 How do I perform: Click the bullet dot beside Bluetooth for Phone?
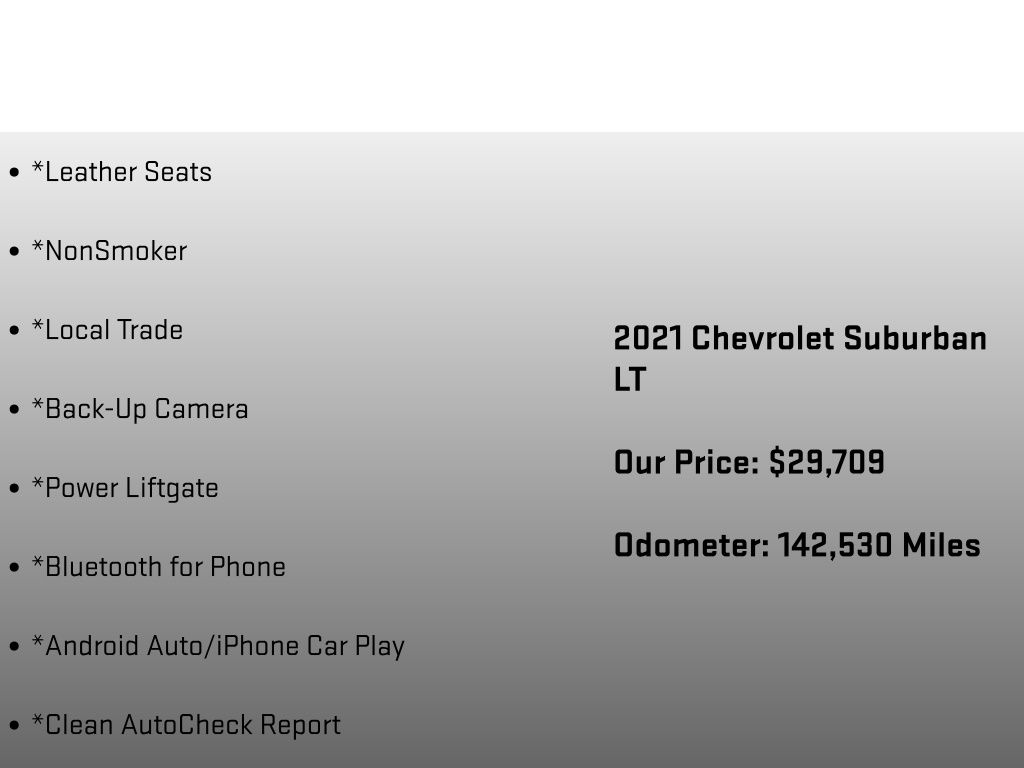[x=14, y=568]
